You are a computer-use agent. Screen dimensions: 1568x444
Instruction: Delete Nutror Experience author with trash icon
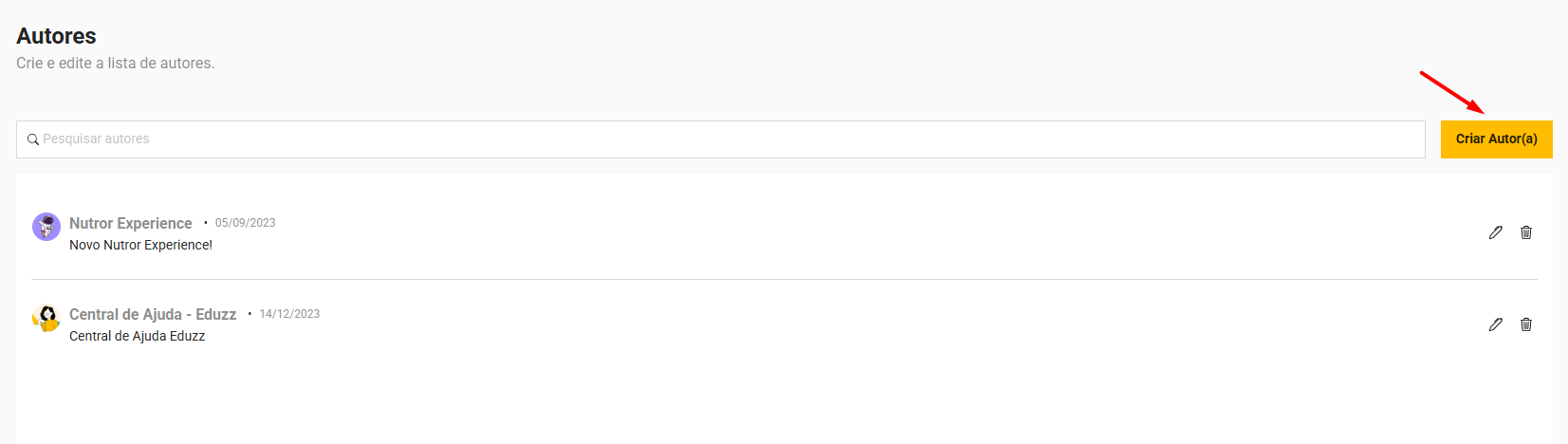point(1526,232)
